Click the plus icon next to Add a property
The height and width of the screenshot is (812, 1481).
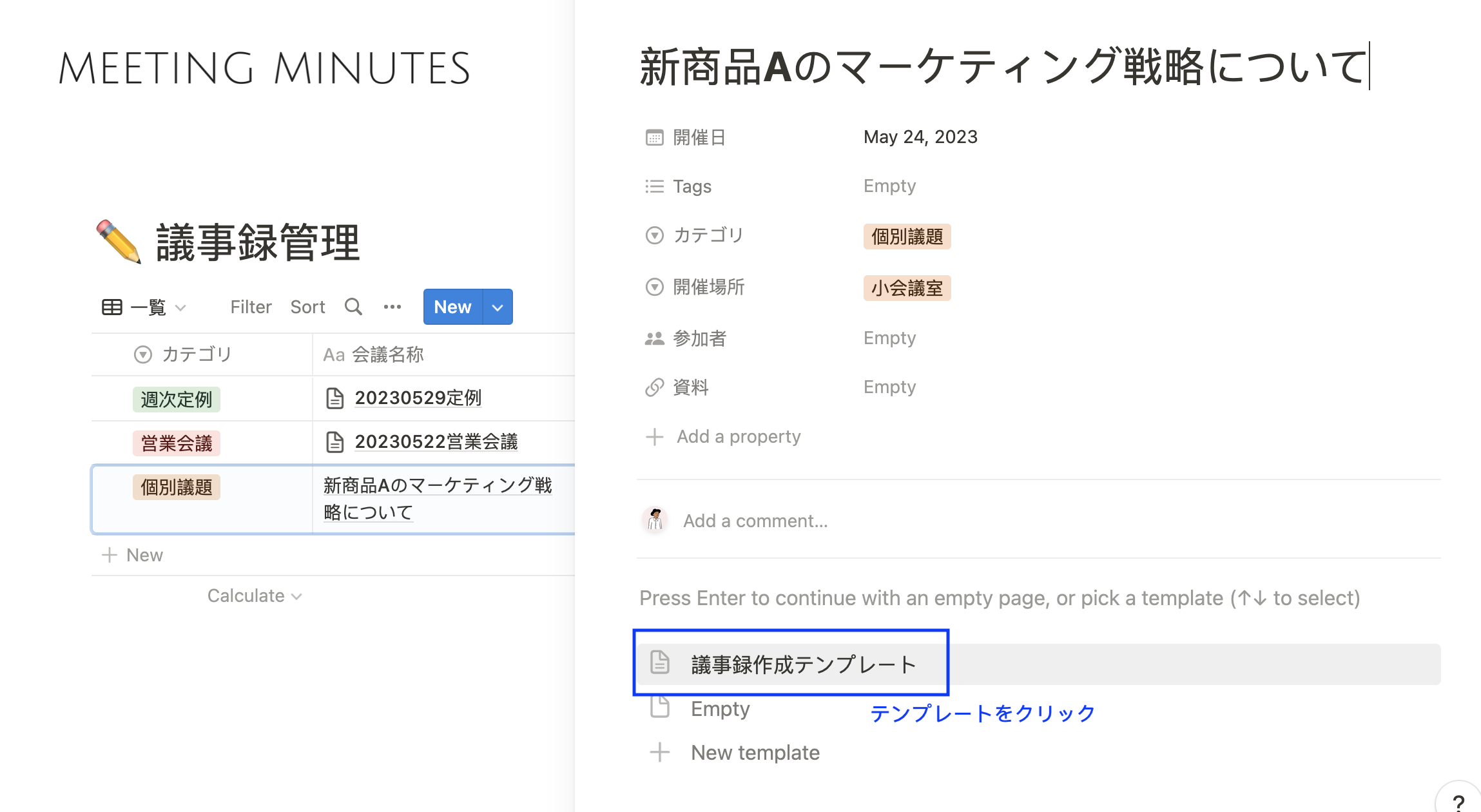[655, 437]
